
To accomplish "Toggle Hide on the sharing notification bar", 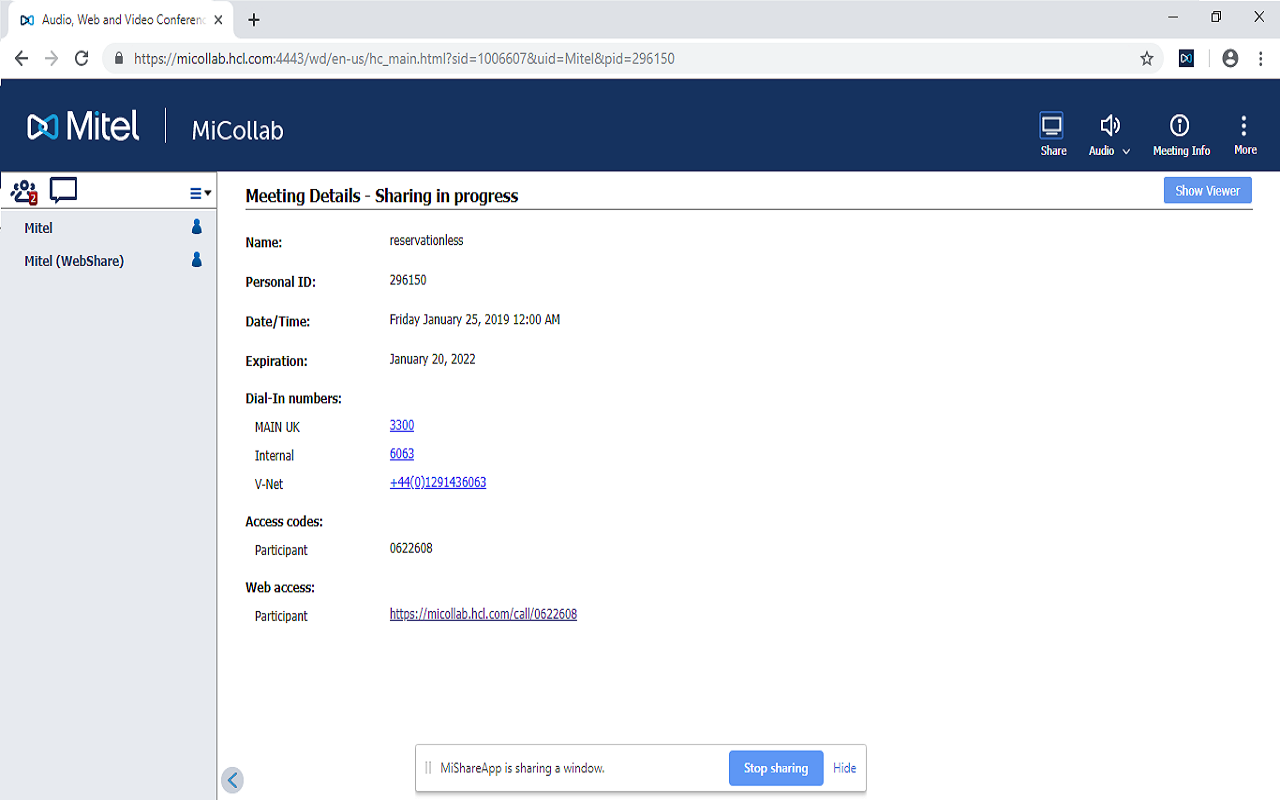I will pyautogui.click(x=844, y=768).
